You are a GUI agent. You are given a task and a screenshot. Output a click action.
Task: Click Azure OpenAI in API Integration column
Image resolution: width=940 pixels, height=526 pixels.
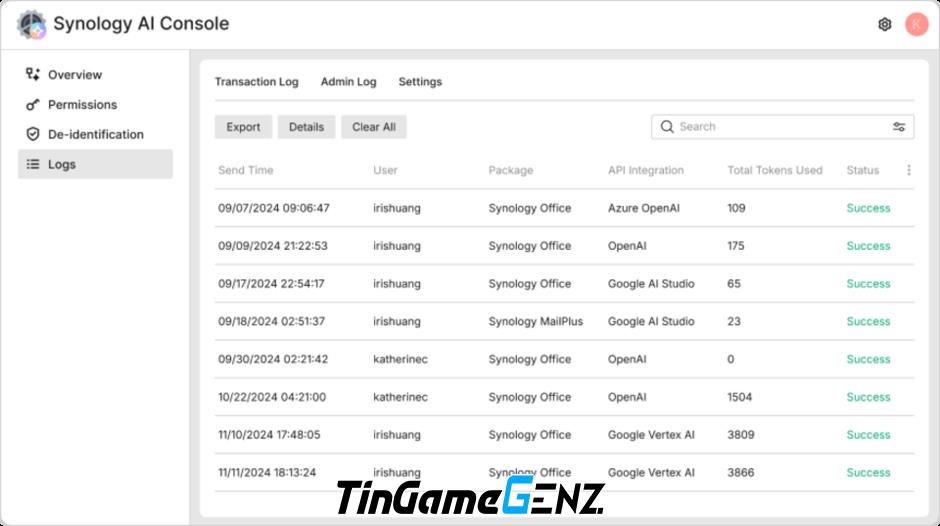[x=644, y=208]
